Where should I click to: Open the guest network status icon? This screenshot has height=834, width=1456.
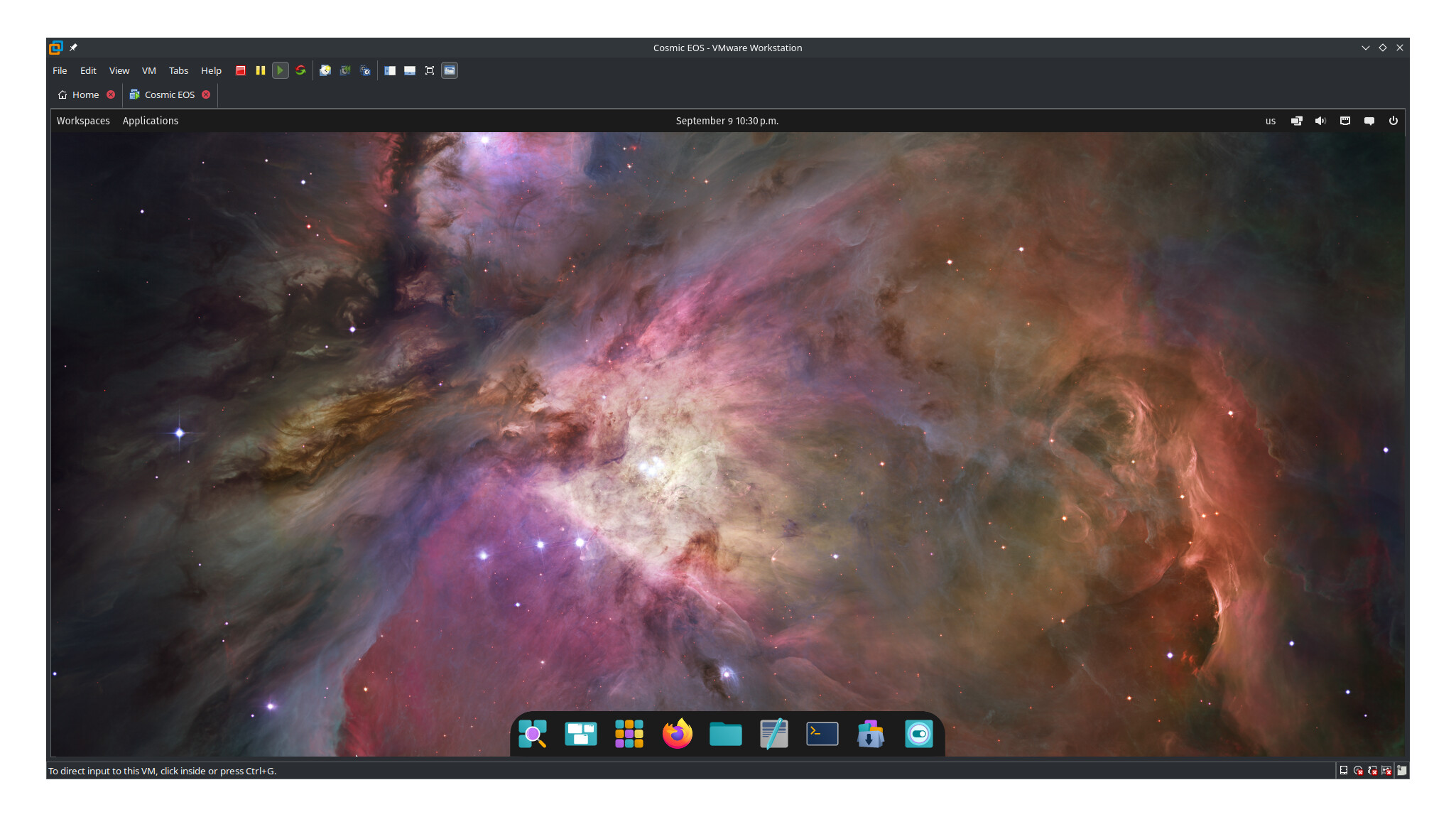pos(1297,121)
